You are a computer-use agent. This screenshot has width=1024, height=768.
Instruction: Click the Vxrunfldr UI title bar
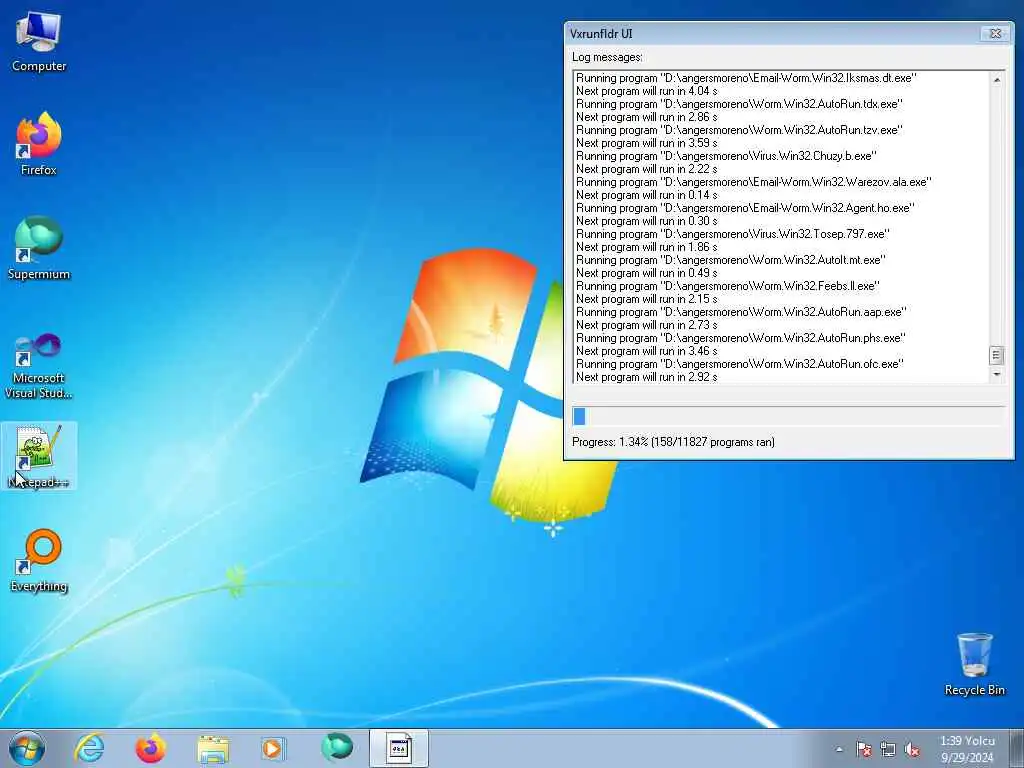(x=771, y=33)
